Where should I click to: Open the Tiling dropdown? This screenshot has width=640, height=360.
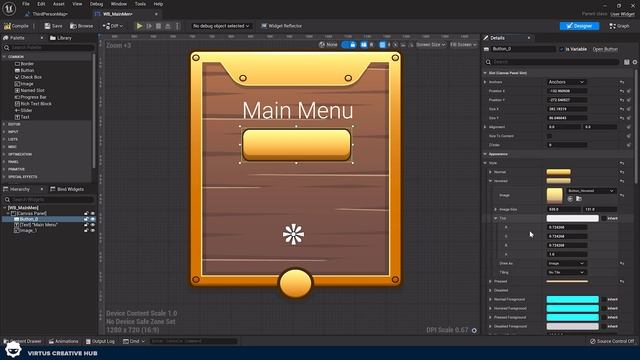pyautogui.click(x=567, y=272)
